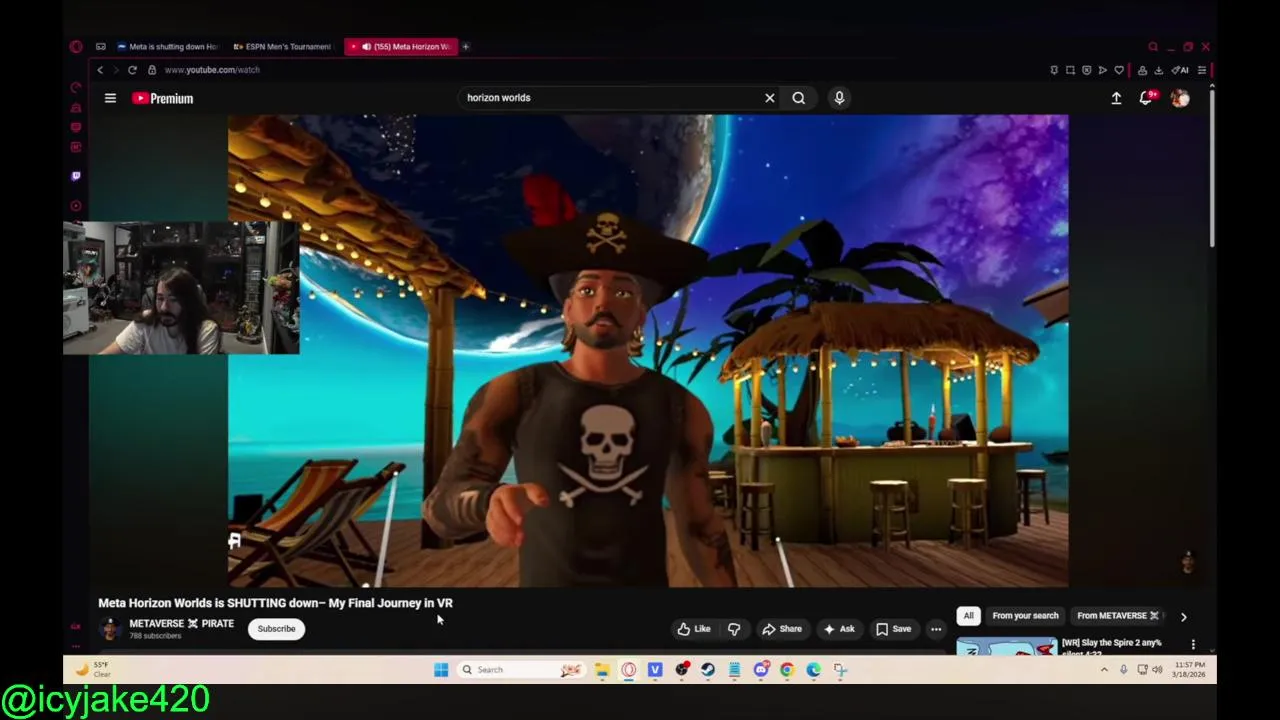Save the video to a playlist
Viewport: 1280px width, 720px height.
click(894, 629)
